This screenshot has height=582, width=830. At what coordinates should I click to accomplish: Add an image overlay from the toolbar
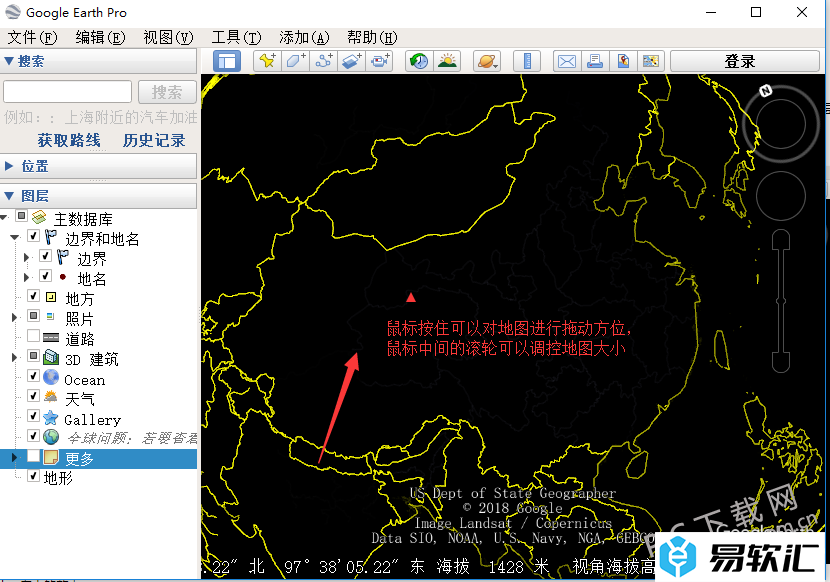[351, 61]
